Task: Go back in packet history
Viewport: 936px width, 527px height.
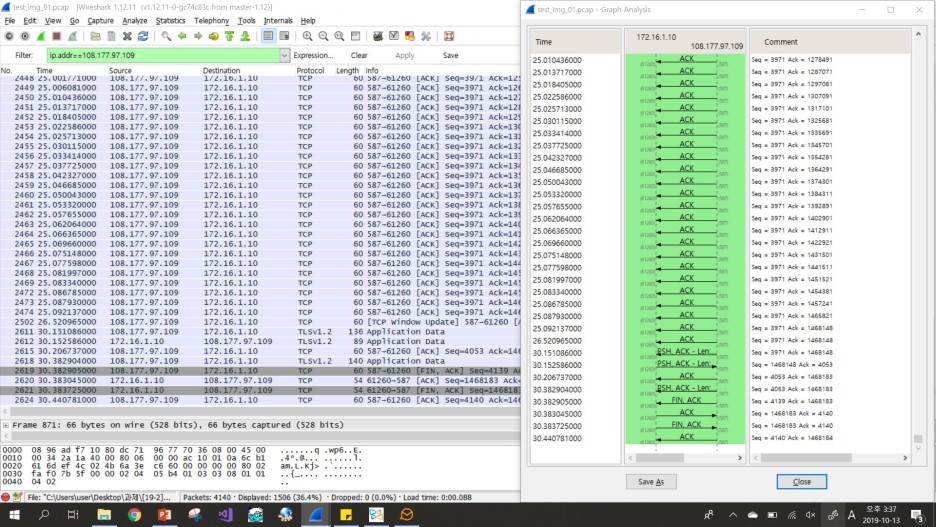Action: tap(182, 36)
